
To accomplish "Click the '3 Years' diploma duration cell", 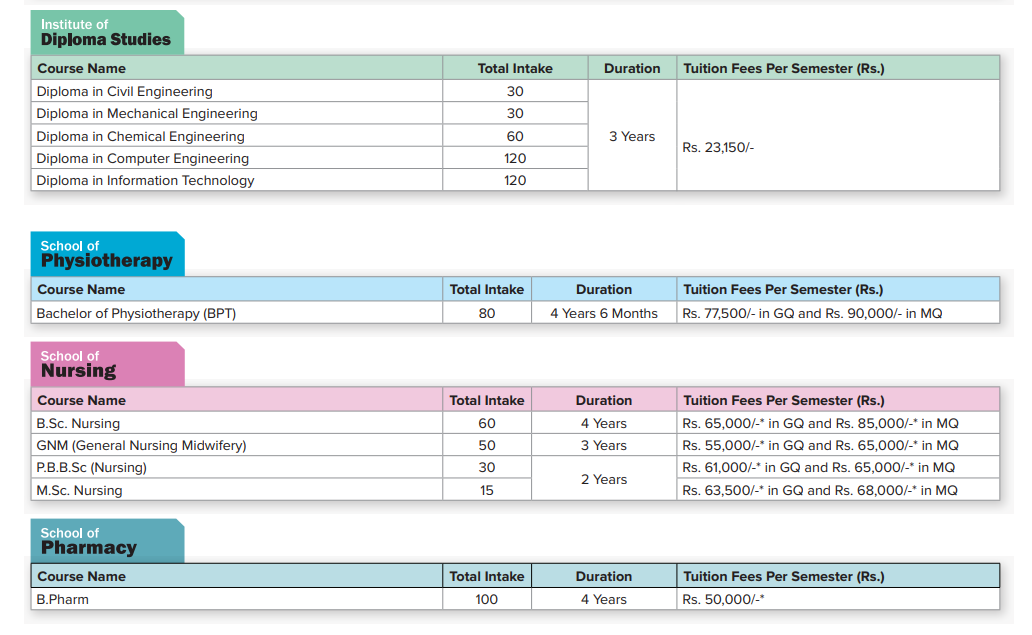I will pos(632,136).
